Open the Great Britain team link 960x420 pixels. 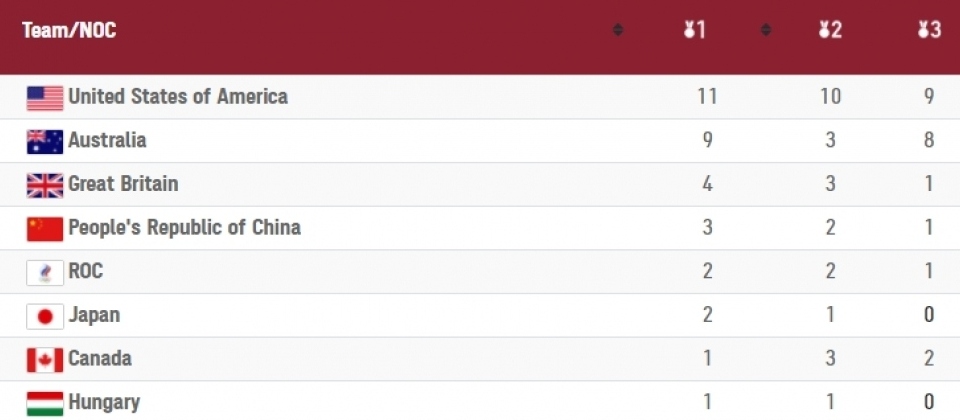(x=123, y=185)
